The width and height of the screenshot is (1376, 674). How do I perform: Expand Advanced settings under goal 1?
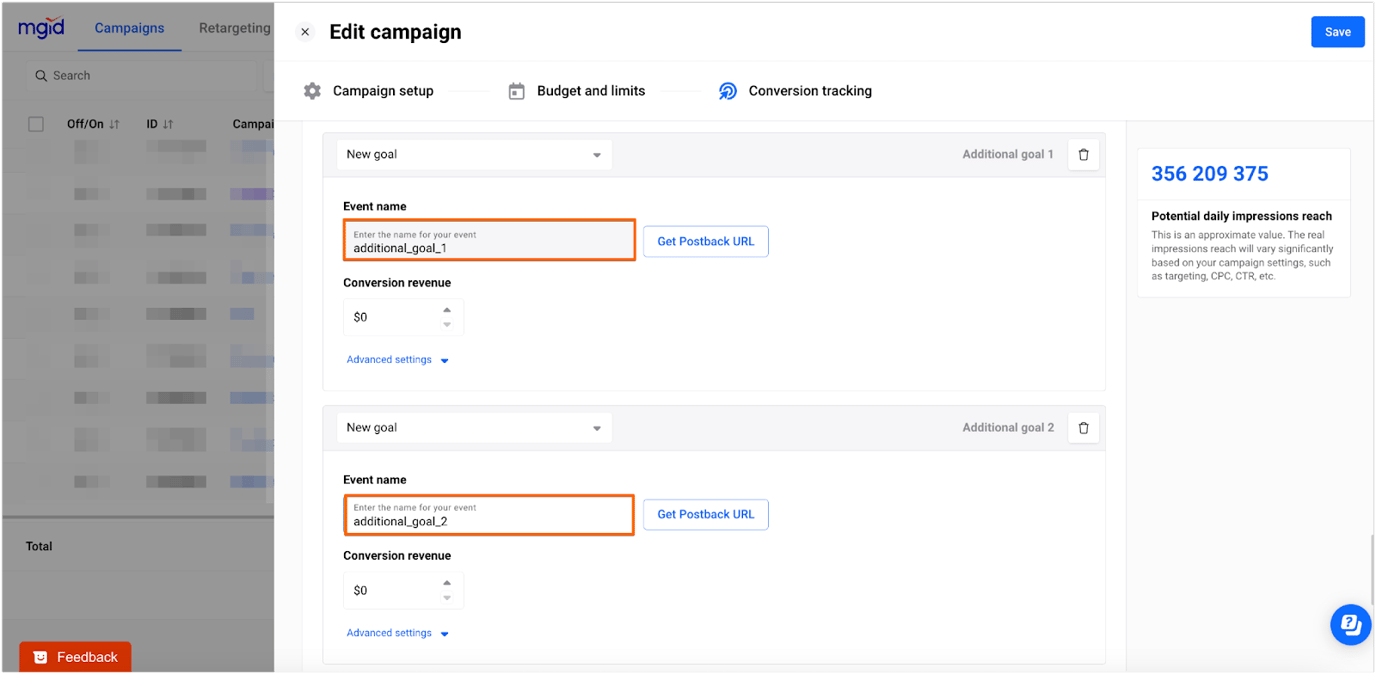[x=389, y=359]
